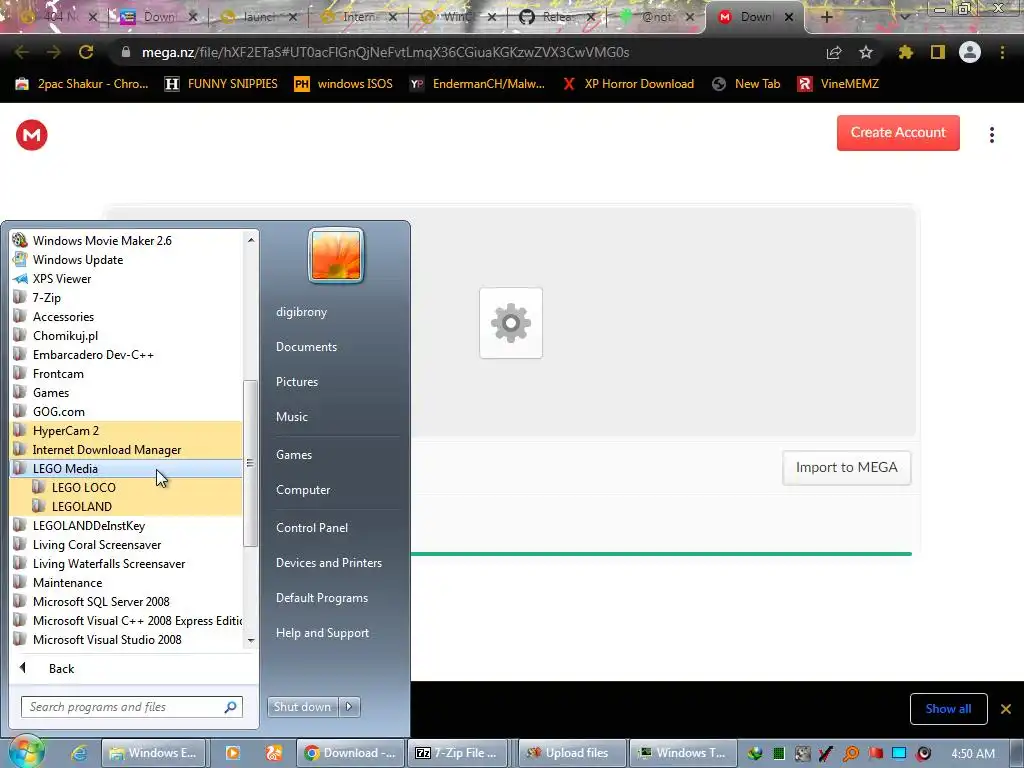
Task: Open Windows Update from programs list
Action: 126,259
